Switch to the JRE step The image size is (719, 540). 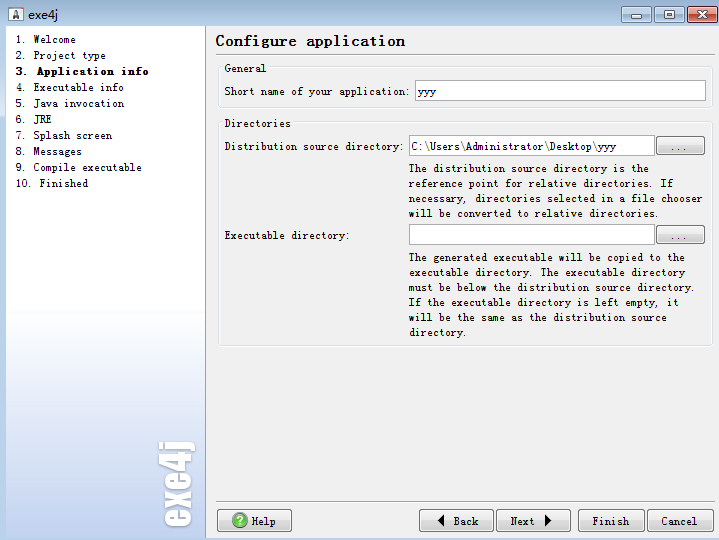pyautogui.click(x=42, y=120)
